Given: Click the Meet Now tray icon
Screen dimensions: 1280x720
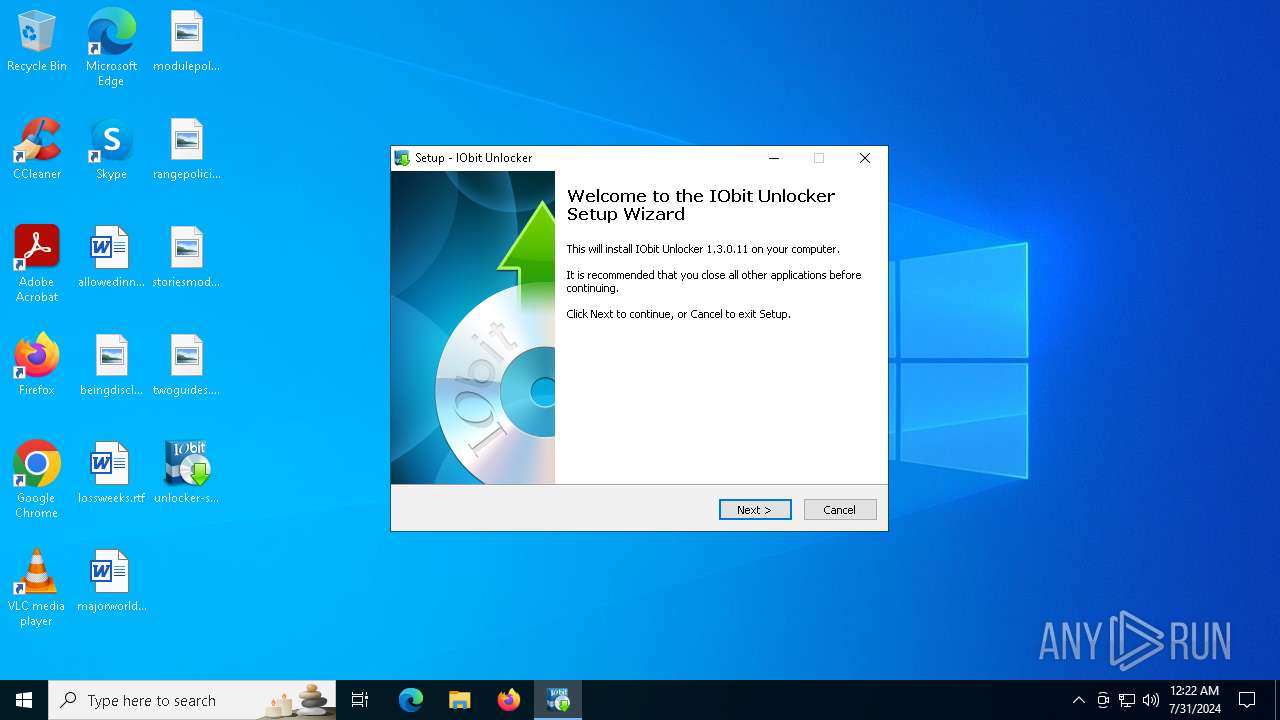Looking at the screenshot, I should (1102, 700).
